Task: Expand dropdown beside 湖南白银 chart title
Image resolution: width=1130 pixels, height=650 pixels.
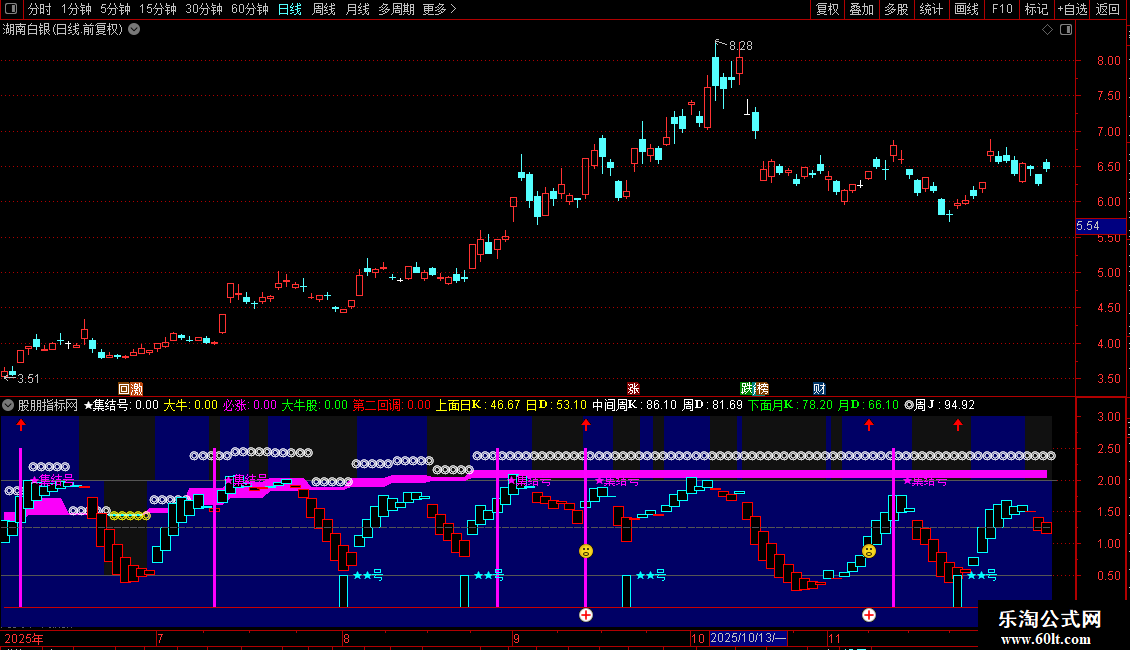Action: tap(134, 29)
